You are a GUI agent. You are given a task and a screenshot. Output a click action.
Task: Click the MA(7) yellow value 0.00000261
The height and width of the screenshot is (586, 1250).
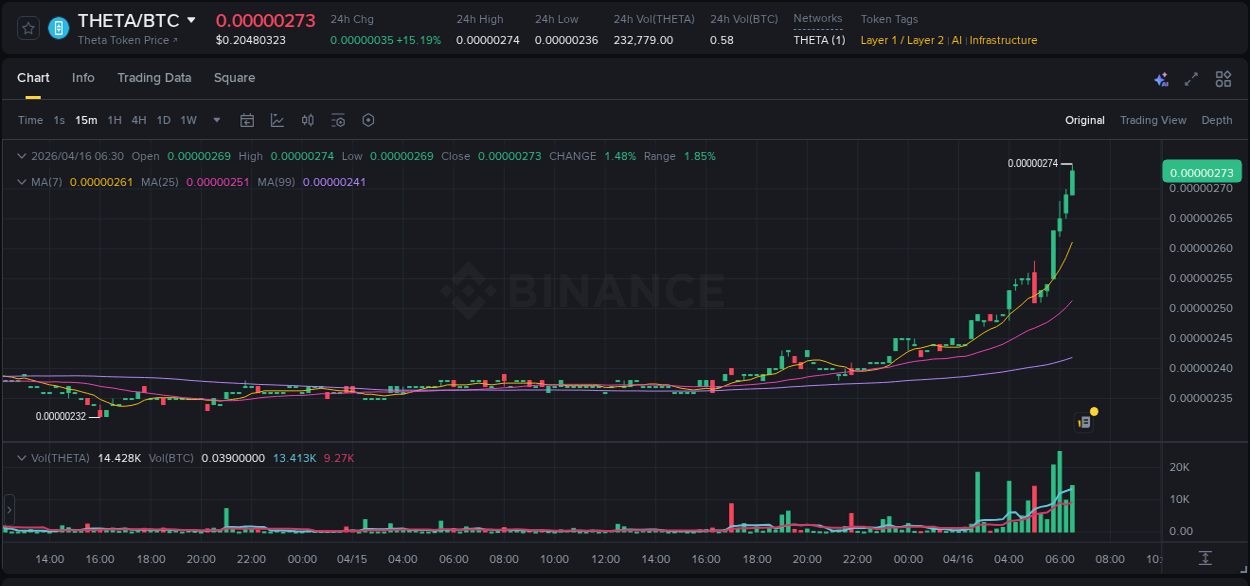click(101, 182)
